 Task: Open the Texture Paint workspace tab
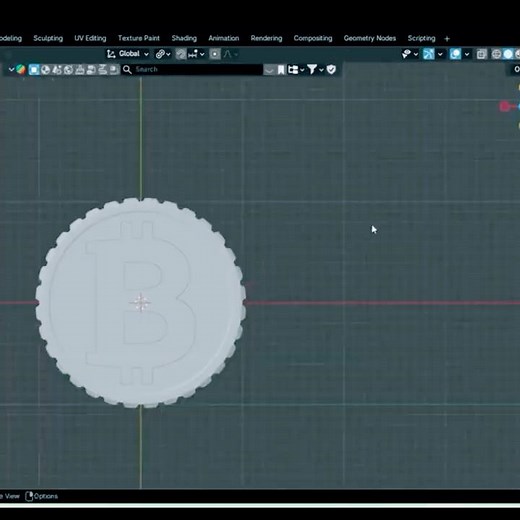[139, 38]
